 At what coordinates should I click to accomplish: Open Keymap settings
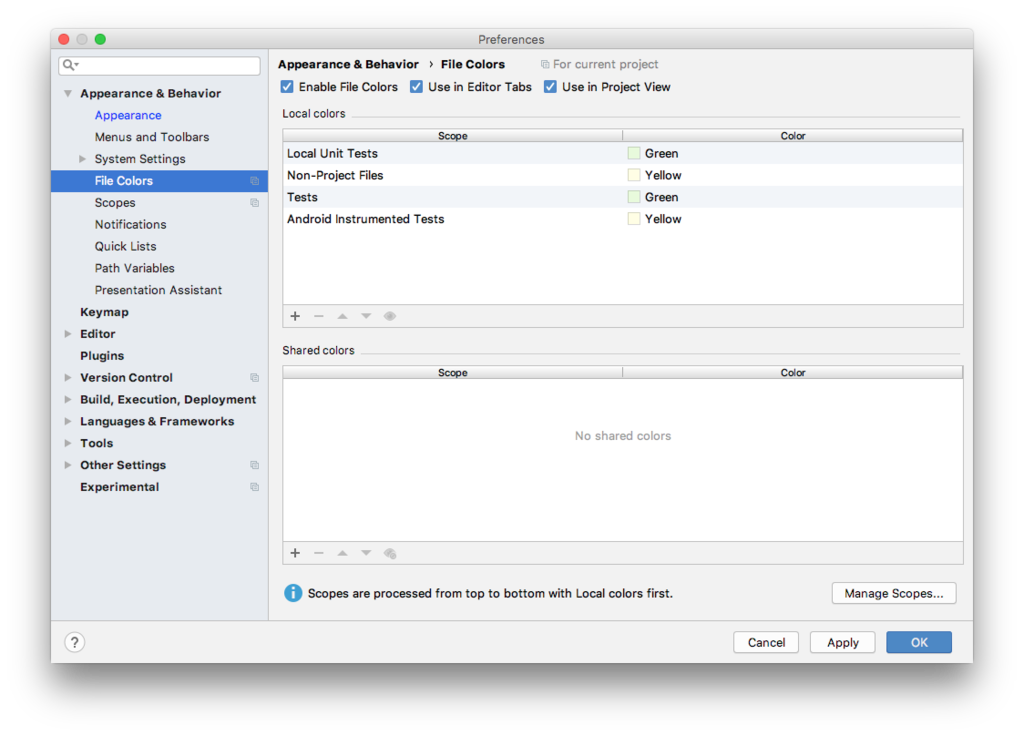tap(104, 312)
